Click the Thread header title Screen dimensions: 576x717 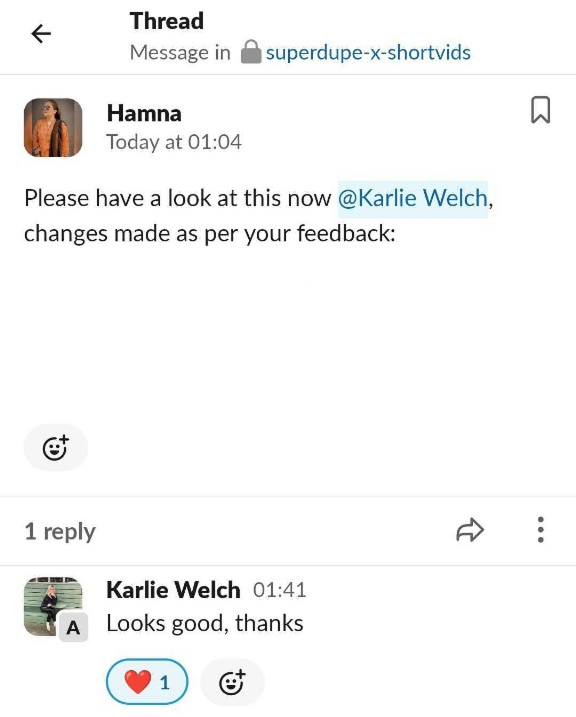tap(167, 21)
